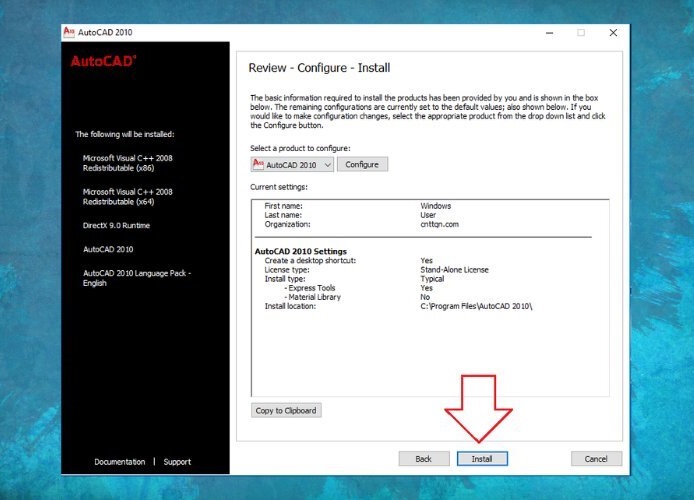Click the '- Material Library' setting line

312,297
